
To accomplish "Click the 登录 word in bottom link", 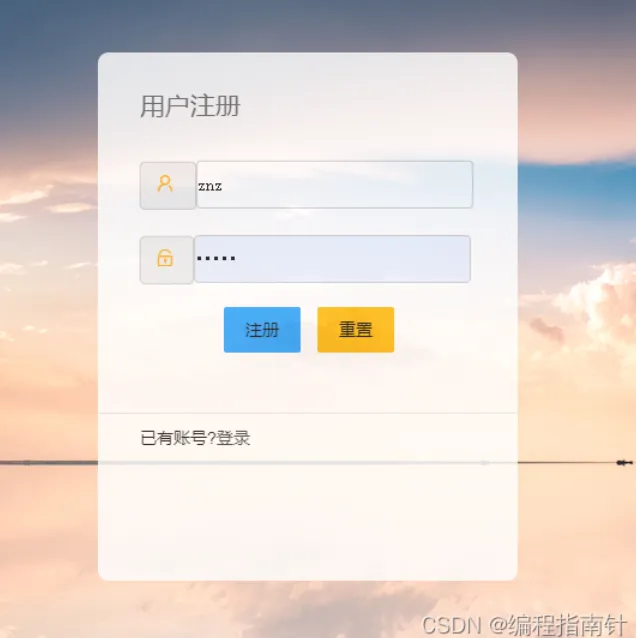I will (233, 438).
